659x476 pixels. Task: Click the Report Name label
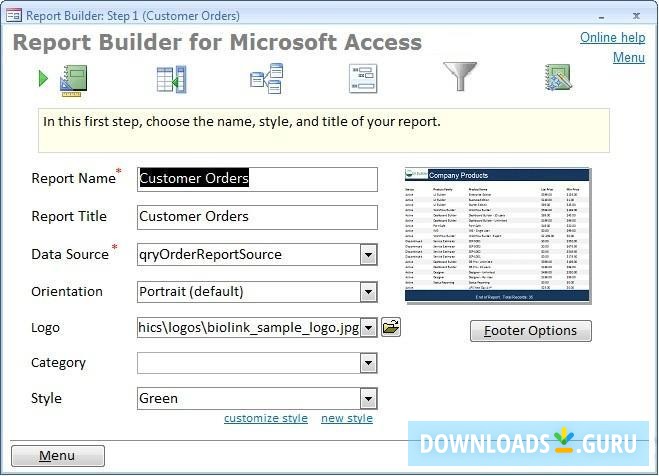tap(74, 179)
